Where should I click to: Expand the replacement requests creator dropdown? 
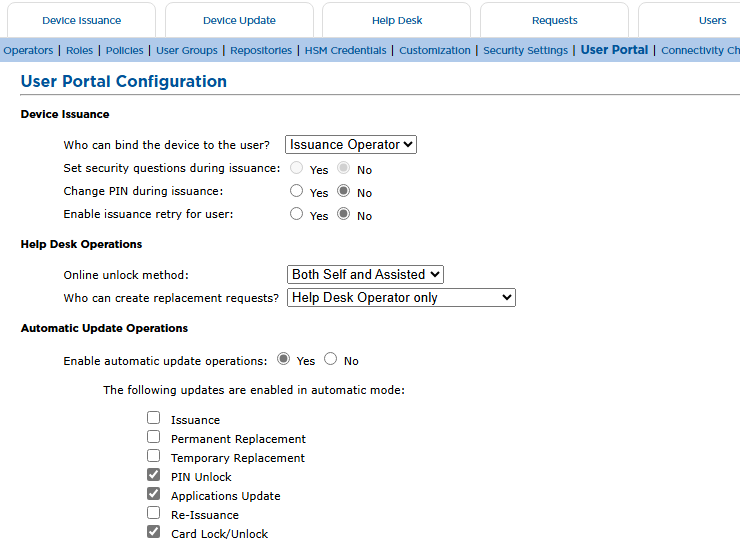(401, 297)
